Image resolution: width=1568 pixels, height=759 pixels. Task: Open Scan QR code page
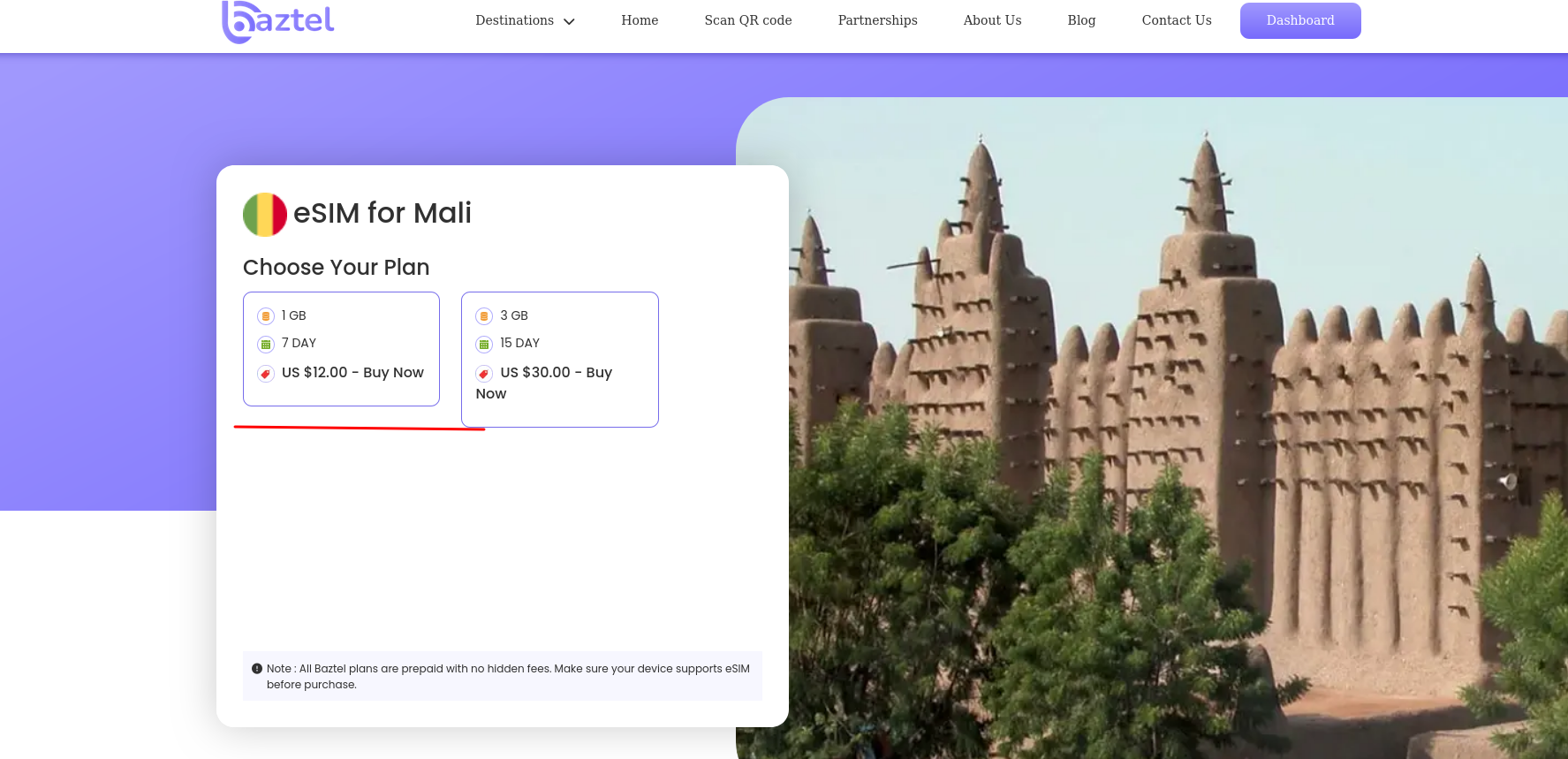click(x=748, y=20)
